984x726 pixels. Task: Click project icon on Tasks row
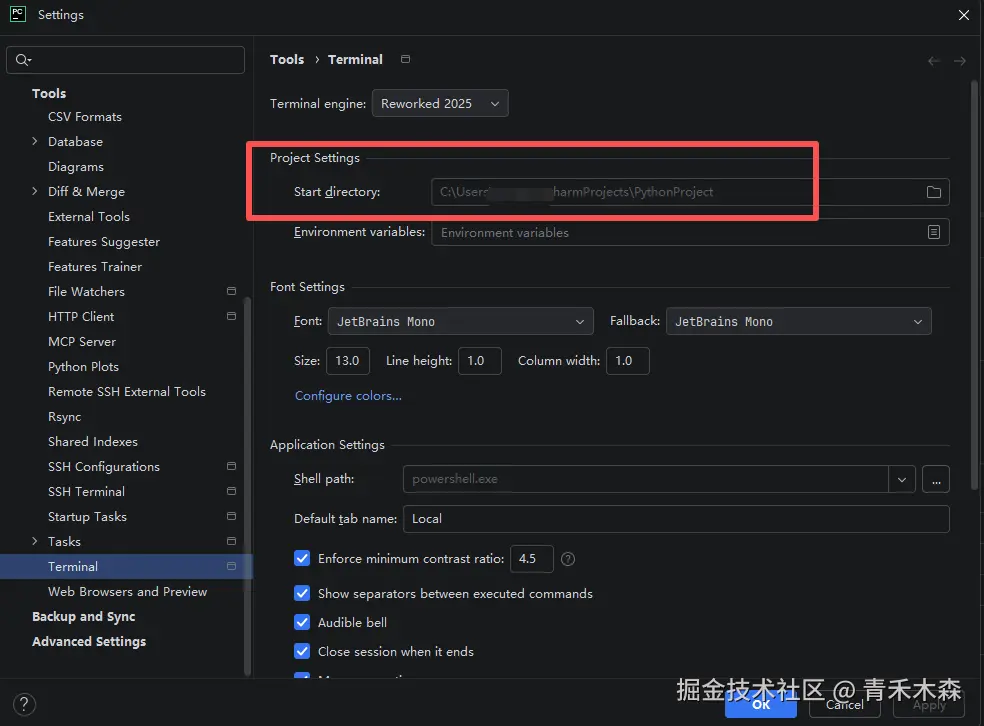tap(232, 541)
